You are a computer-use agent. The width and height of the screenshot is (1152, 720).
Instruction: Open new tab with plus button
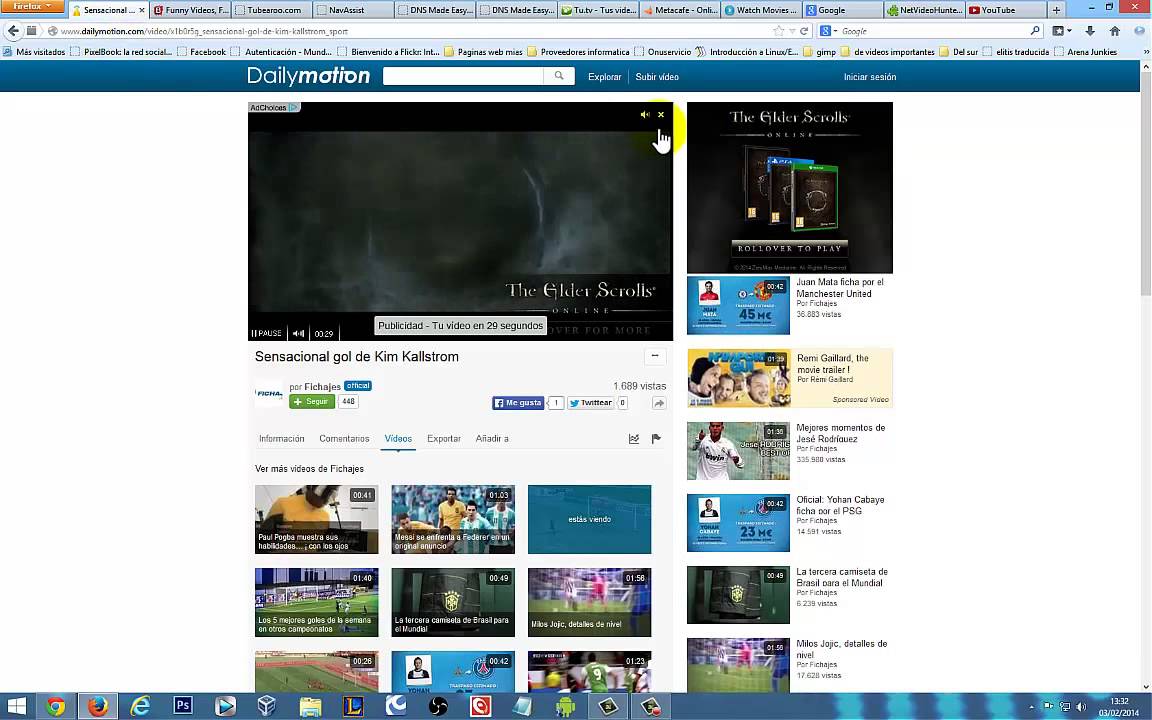1056,10
